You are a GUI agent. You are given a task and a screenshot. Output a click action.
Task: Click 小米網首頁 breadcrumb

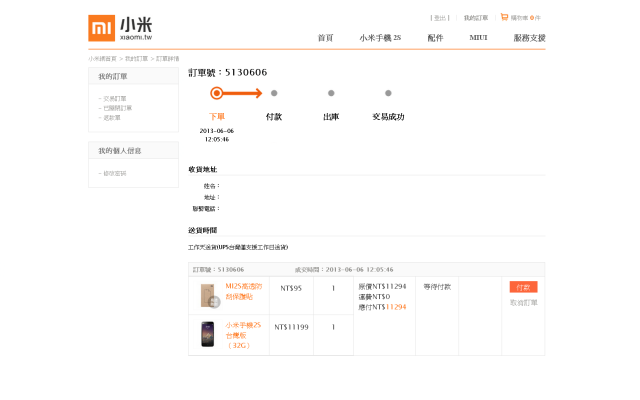click(x=102, y=59)
